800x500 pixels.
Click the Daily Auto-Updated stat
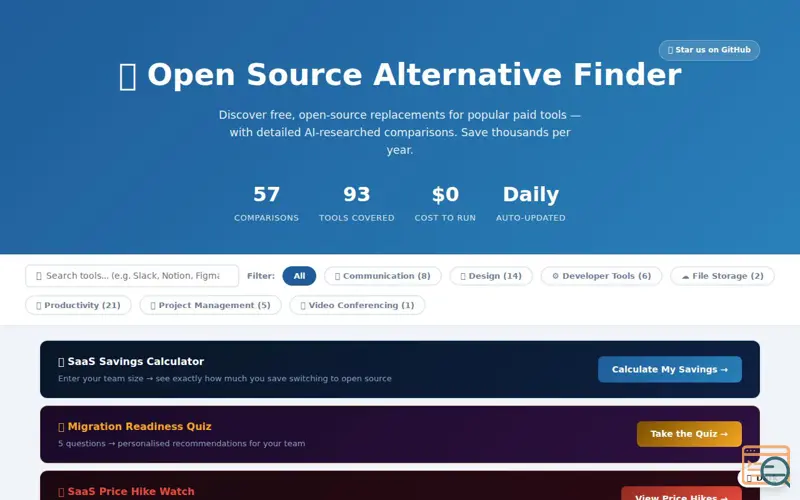coord(531,204)
